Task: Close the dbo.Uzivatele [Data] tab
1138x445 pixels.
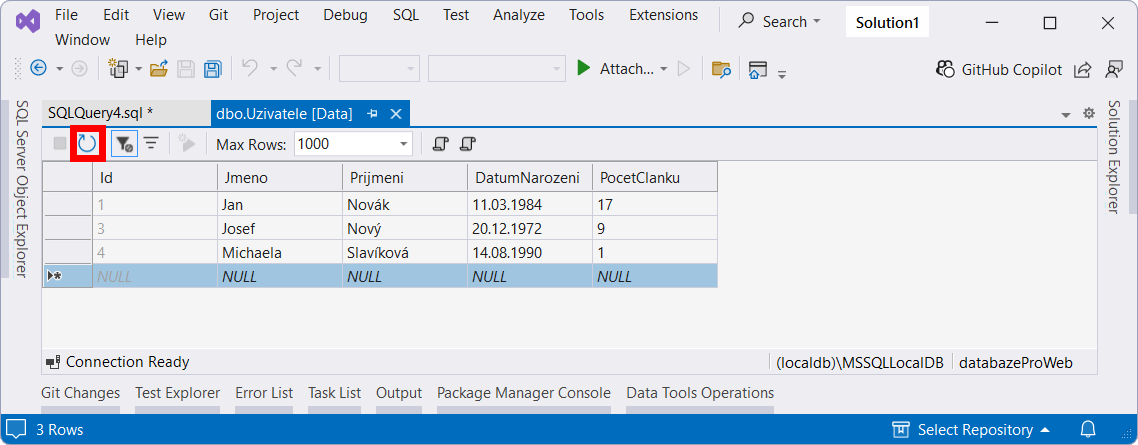Action: pos(396,113)
